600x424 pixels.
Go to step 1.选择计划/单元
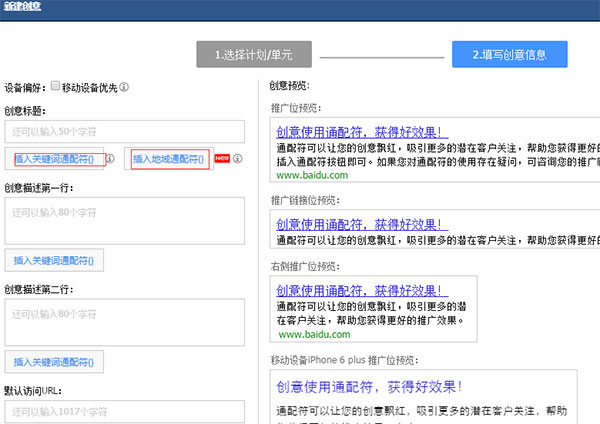[x=254, y=54]
